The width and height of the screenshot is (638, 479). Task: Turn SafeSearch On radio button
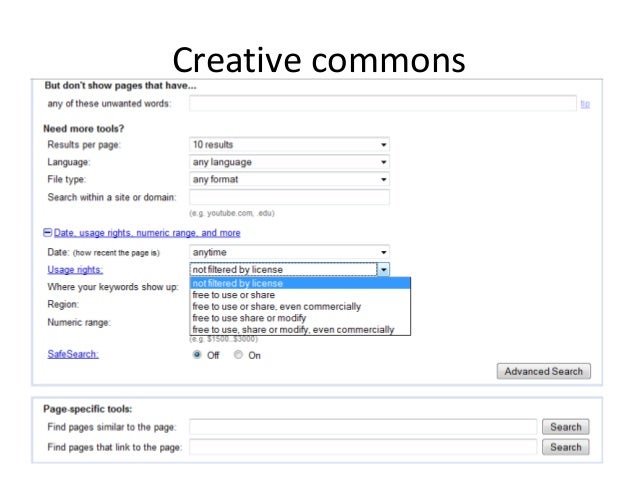point(238,354)
